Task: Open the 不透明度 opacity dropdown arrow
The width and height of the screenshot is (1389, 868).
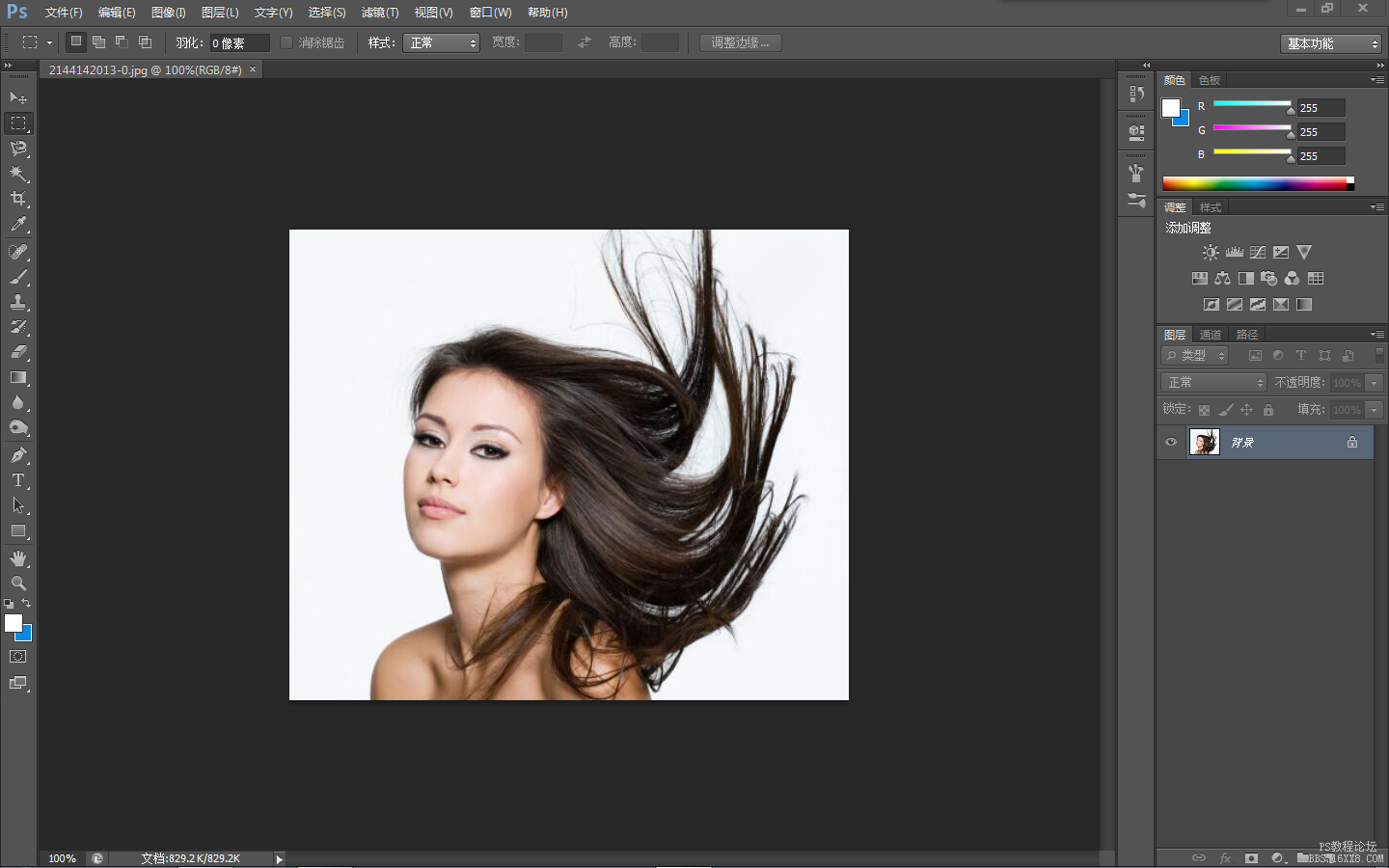Action: 1375,383
